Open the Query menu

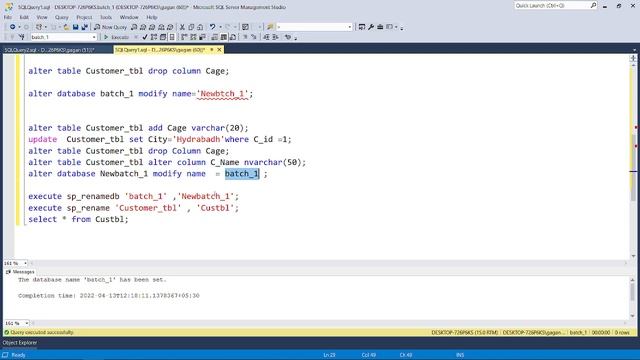(62, 17)
